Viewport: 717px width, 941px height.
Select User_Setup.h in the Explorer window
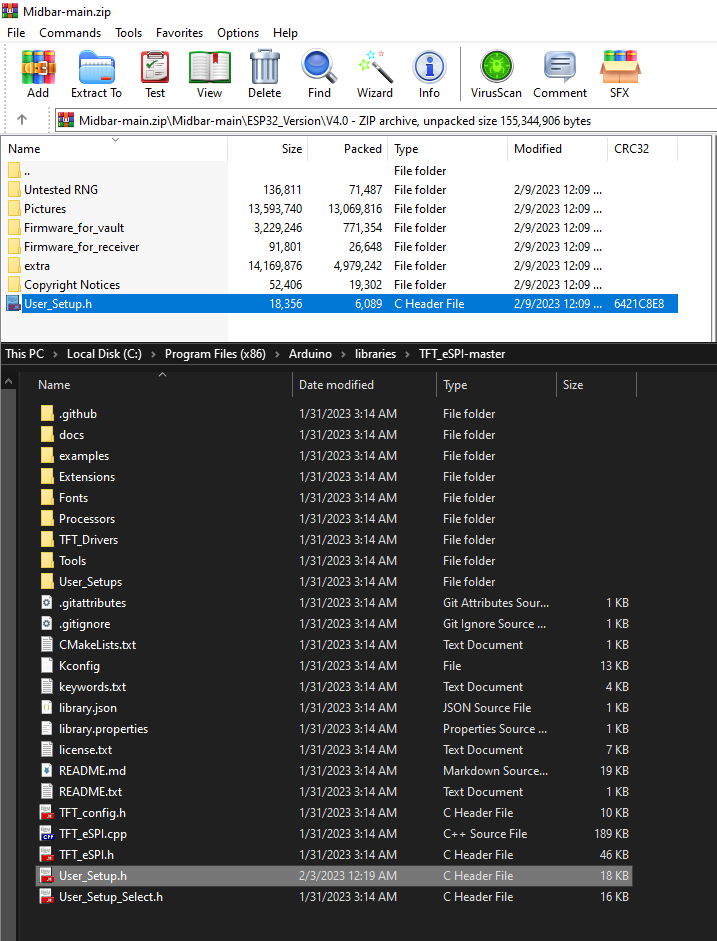click(x=334, y=876)
